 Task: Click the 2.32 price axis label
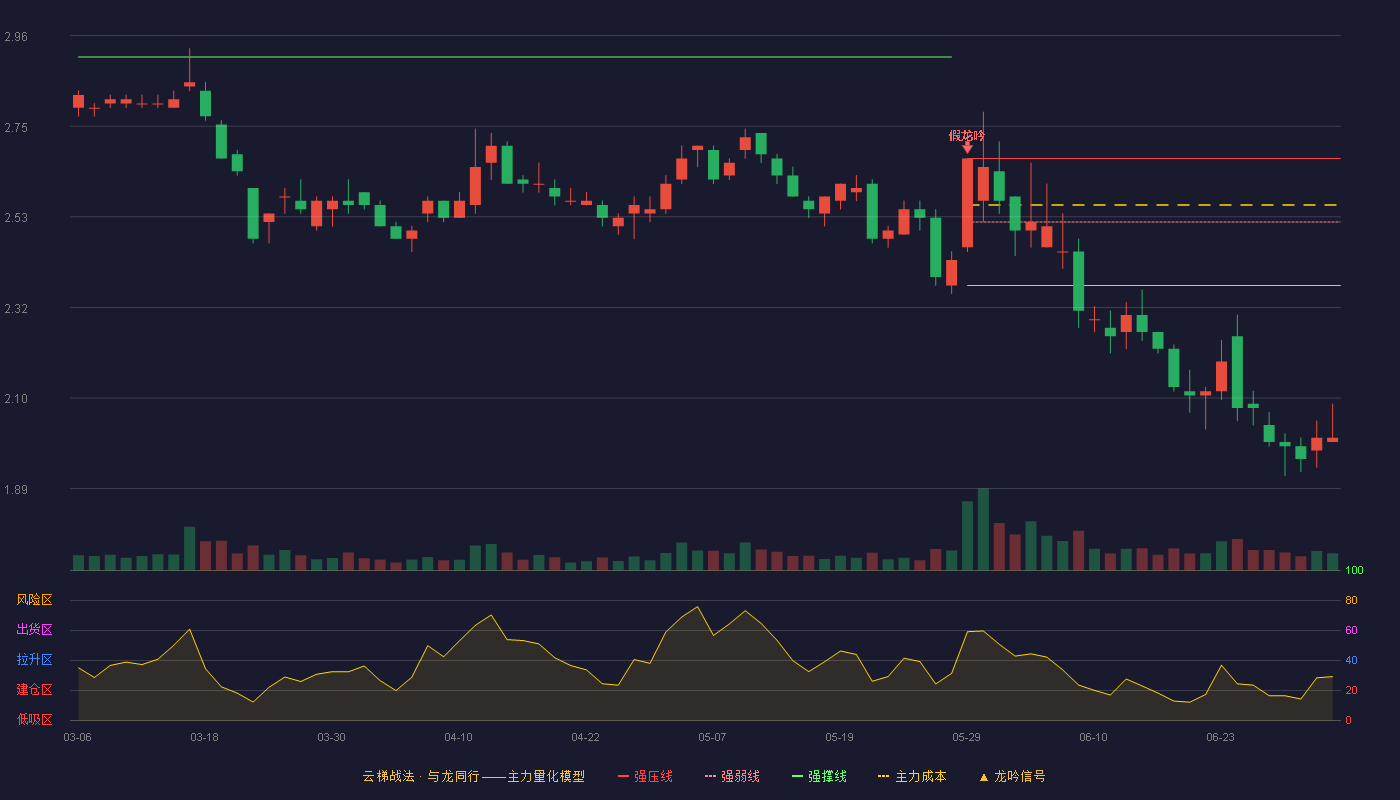(x=16, y=308)
